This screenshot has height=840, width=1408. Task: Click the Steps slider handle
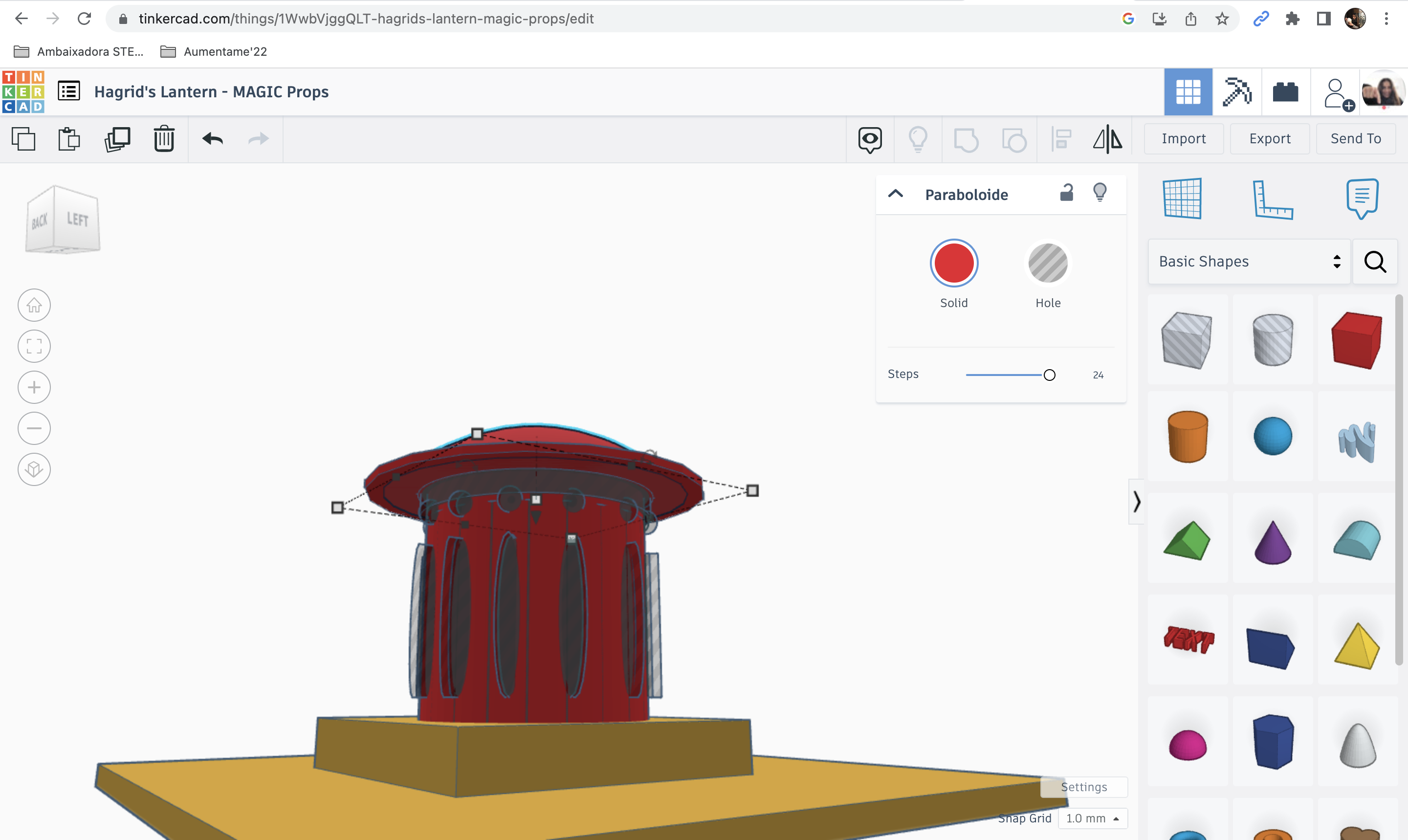point(1049,374)
